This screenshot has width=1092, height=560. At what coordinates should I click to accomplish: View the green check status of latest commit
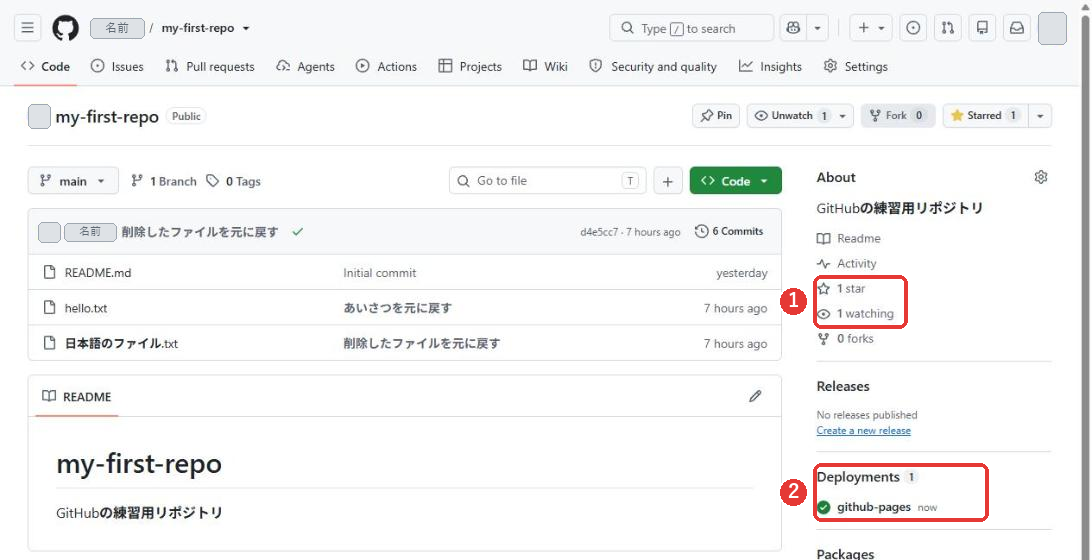(298, 232)
